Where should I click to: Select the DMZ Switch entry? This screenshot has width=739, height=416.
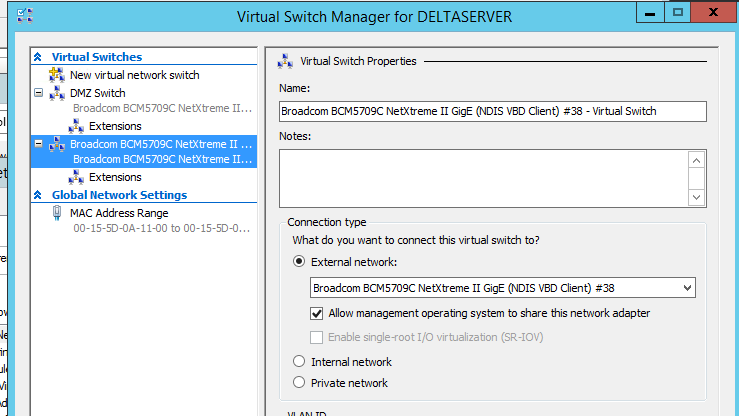click(x=98, y=93)
